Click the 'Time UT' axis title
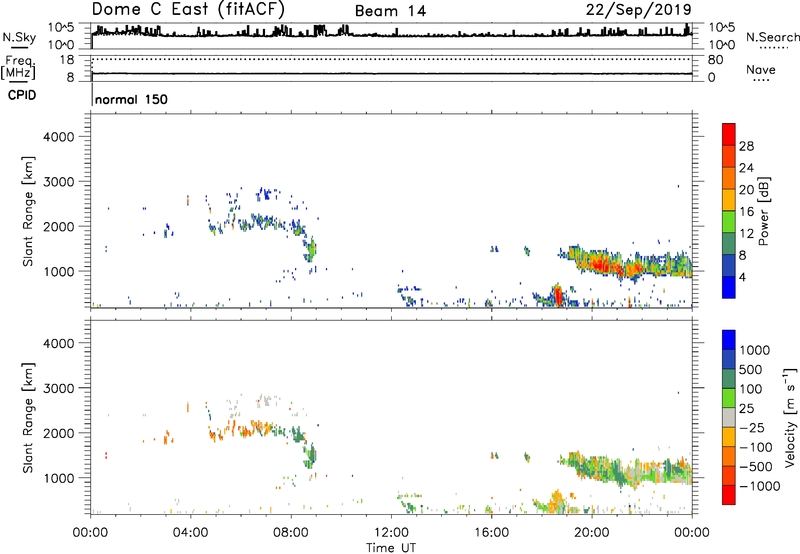 coord(391,548)
